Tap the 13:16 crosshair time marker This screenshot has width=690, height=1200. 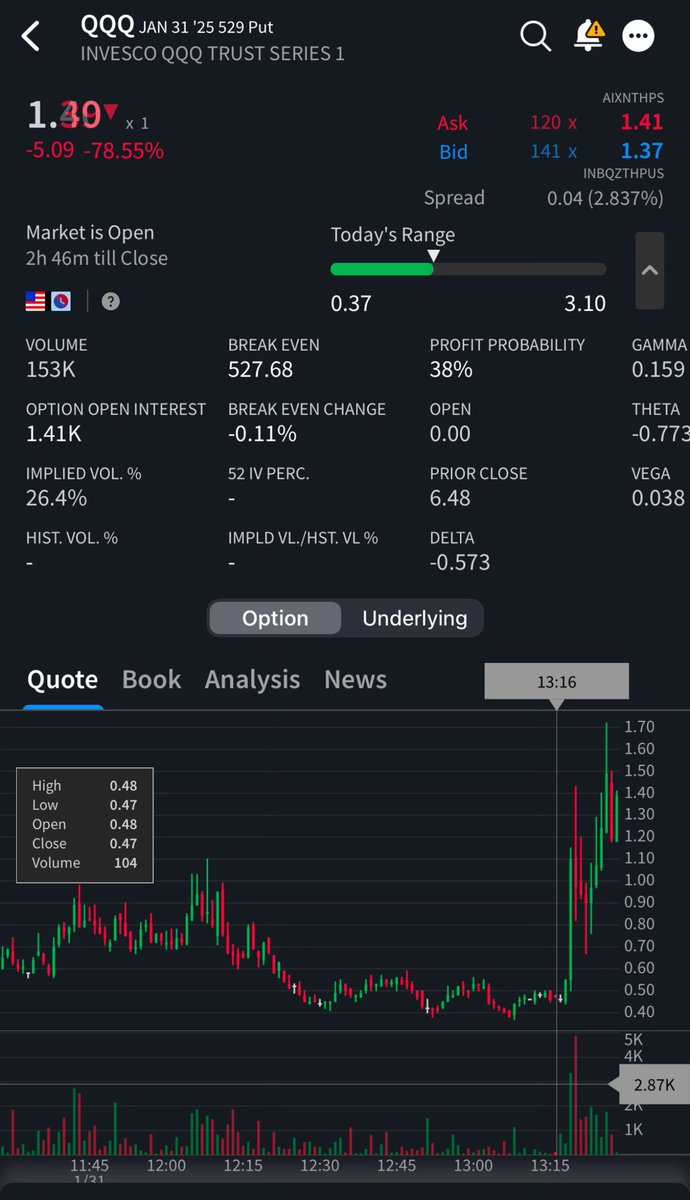click(557, 682)
